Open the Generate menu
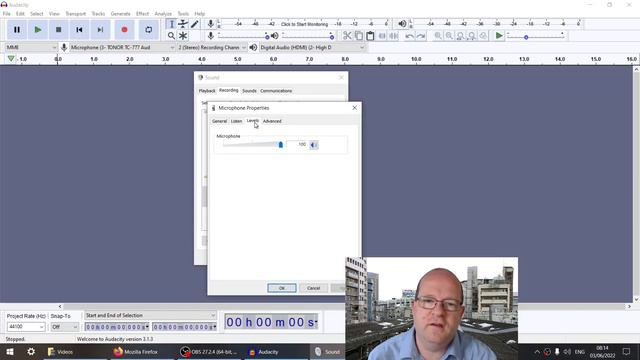The height and width of the screenshot is (360, 640). [120, 13]
